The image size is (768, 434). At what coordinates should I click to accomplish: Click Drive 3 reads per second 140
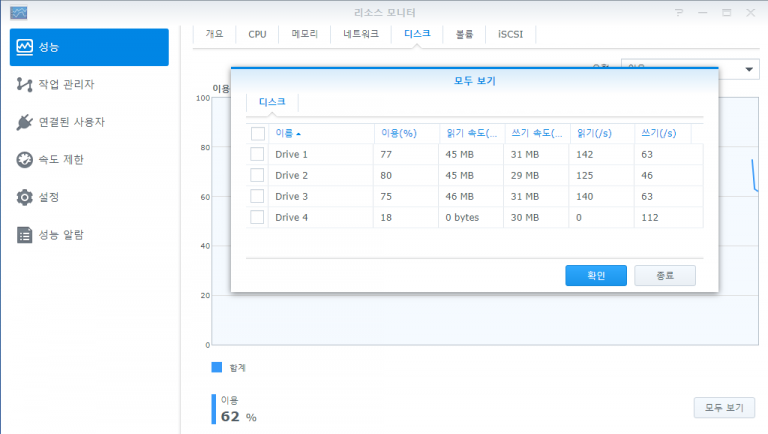(x=584, y=196)
